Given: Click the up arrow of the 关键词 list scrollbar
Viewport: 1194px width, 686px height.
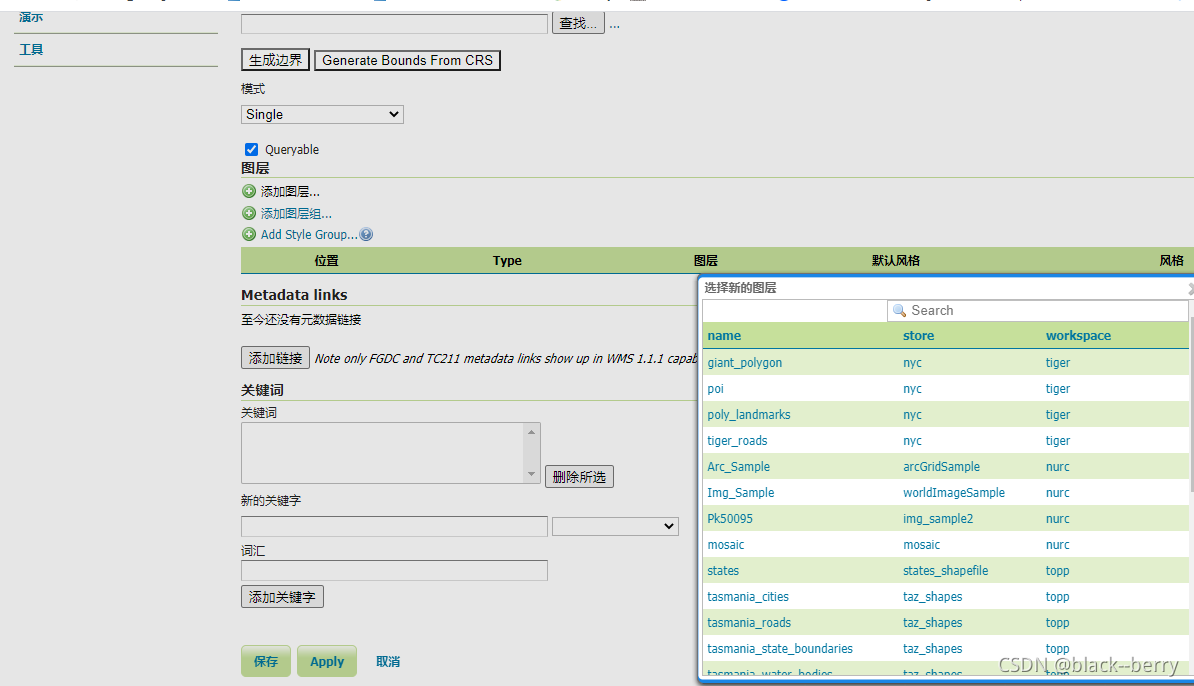Looking at the screenshot, I should (532, 432).
